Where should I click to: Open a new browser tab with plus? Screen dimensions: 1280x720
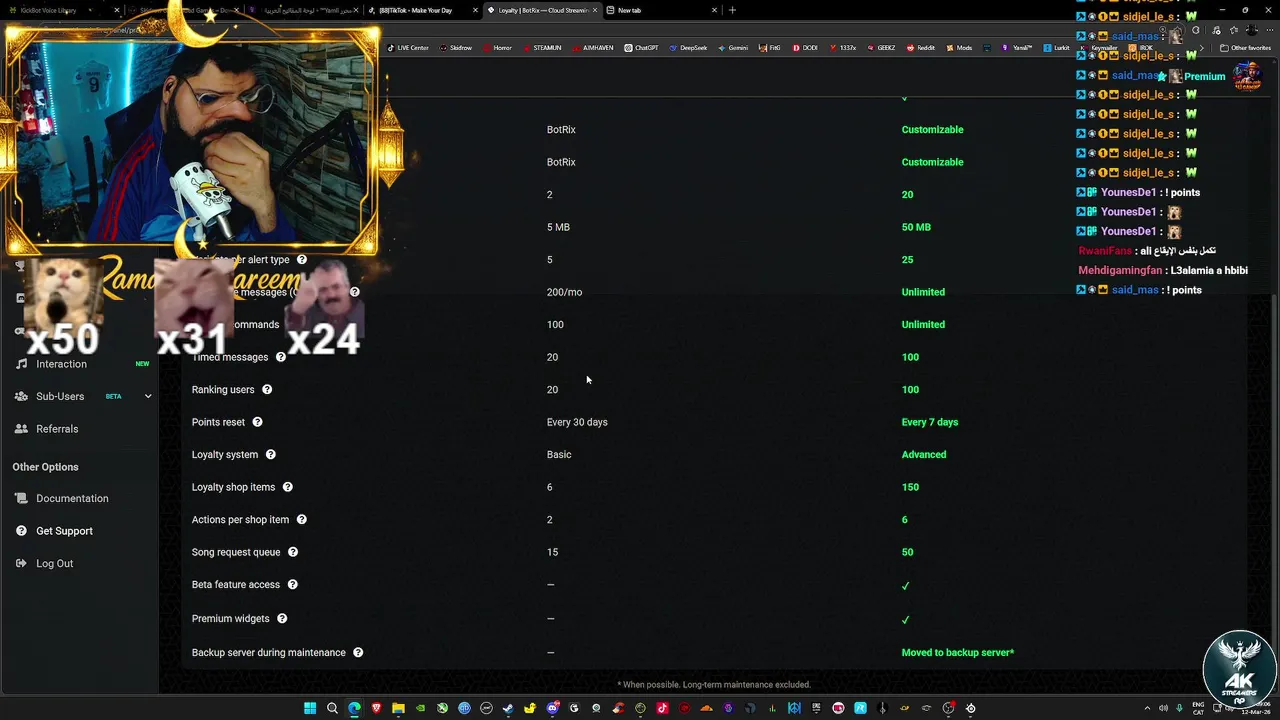tap(732, 10)
